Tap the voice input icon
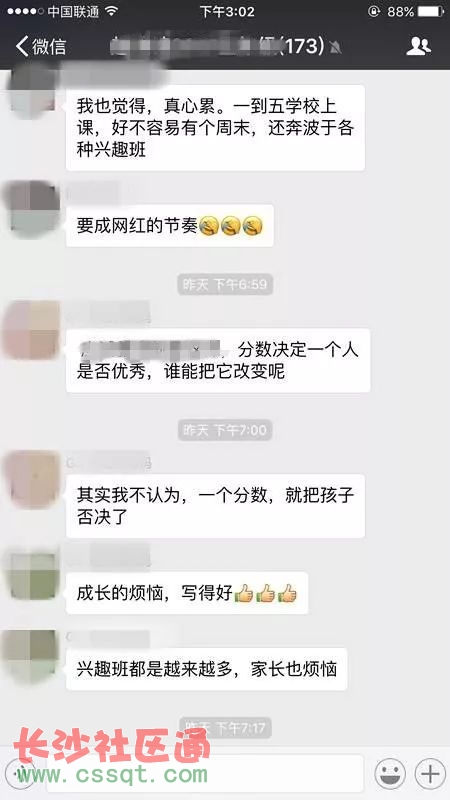This screenshot has height=800, width=450. (x=20, y=773)
